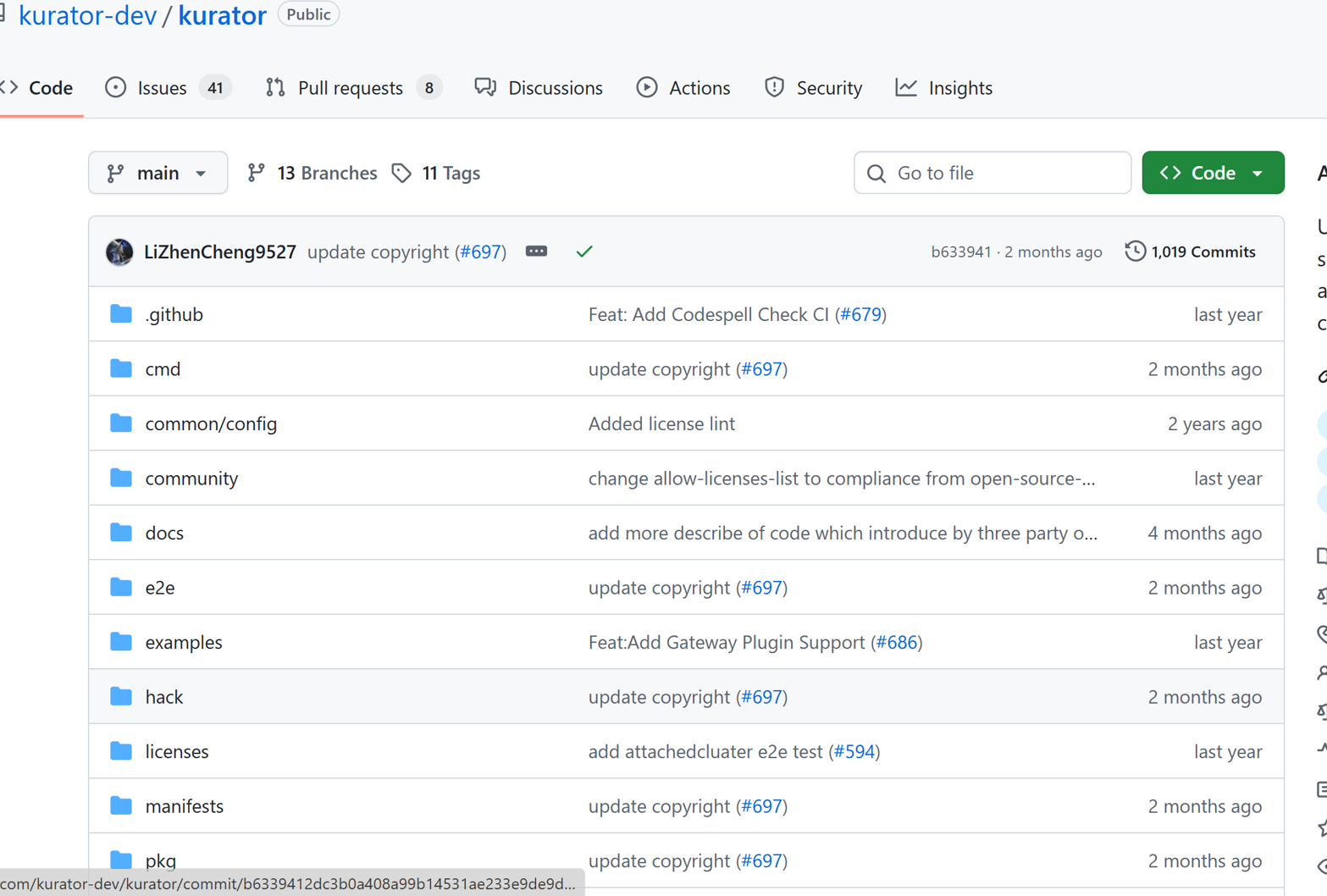The image size is (1327, 896).
Task: Open #697 link in the e2e row
Action: pos(762,588)
